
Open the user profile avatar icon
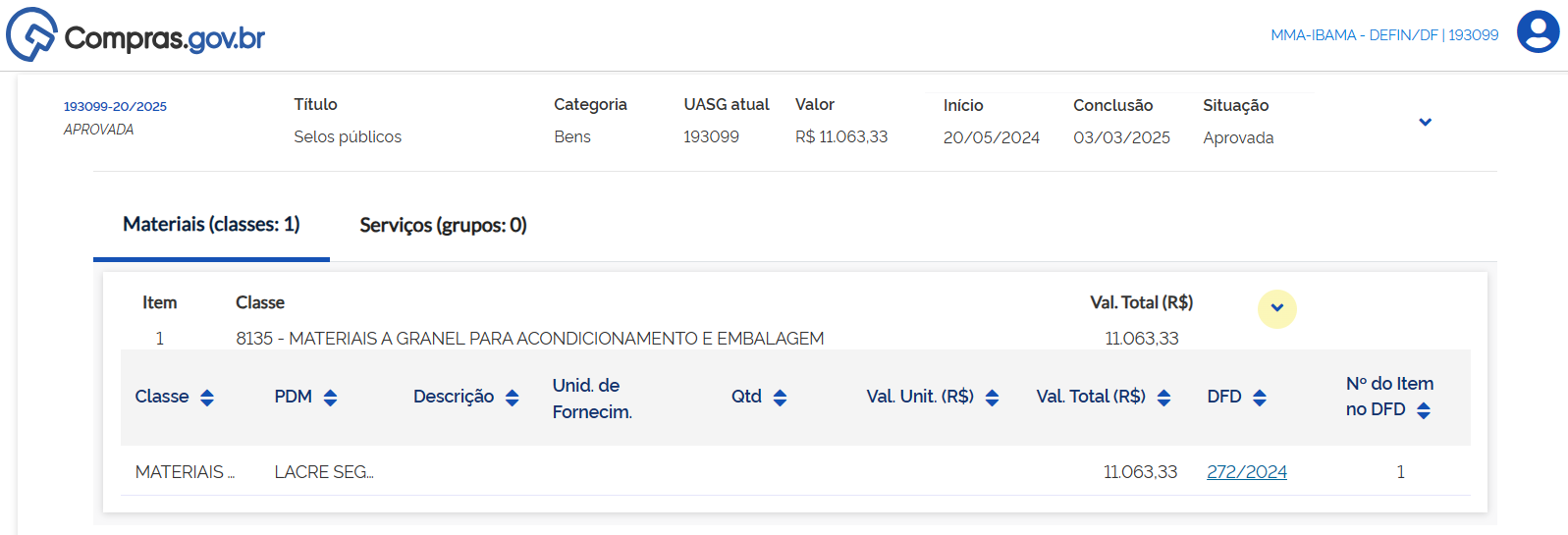click(x=1538, y=31)
